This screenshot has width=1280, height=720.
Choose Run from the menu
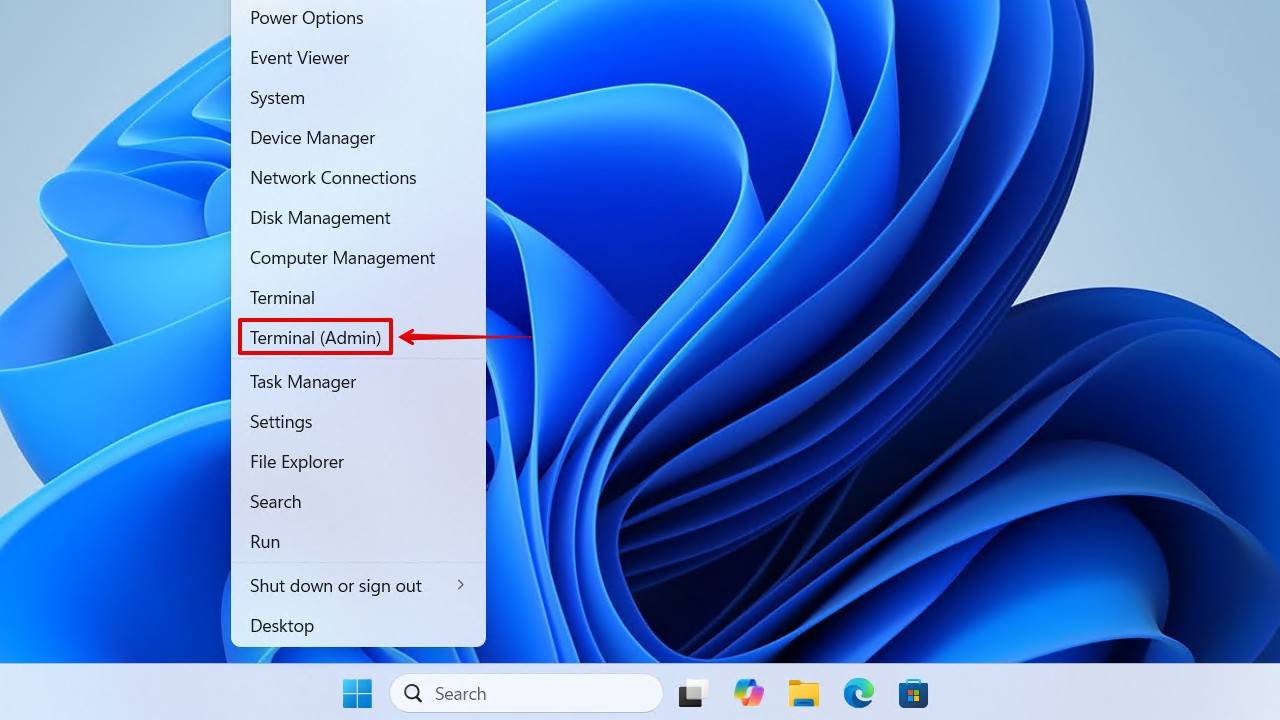coord(265,542)
